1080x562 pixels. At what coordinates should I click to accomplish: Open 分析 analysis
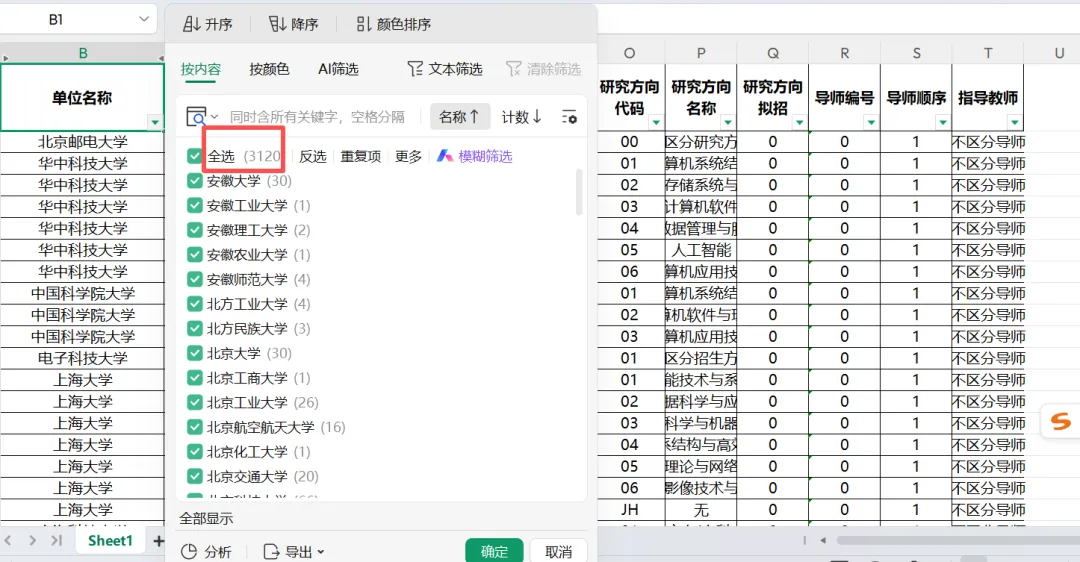(x=206, y=552)
